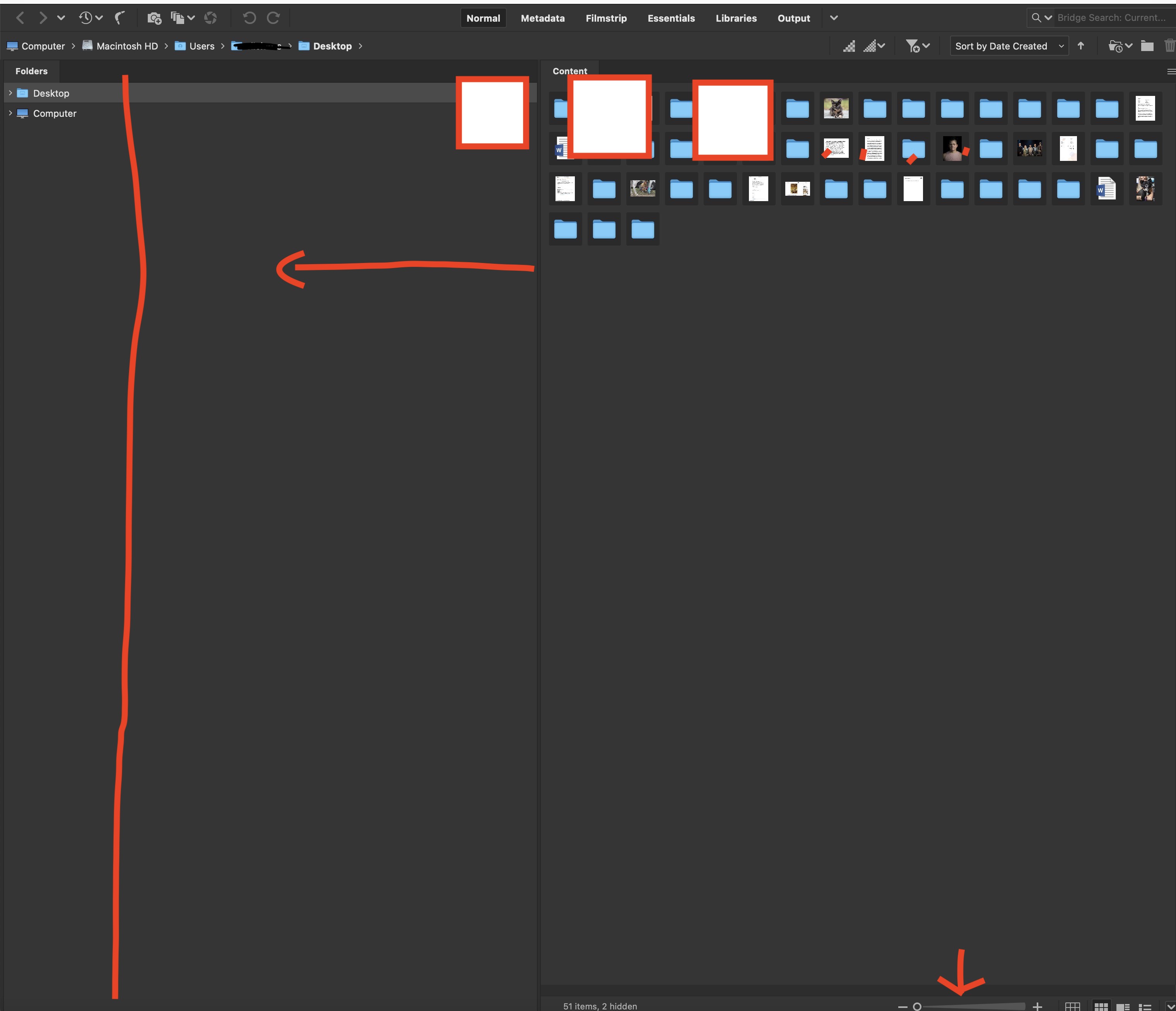
Task: Click the Undo arrow icon
Action: tap(250, 17)
